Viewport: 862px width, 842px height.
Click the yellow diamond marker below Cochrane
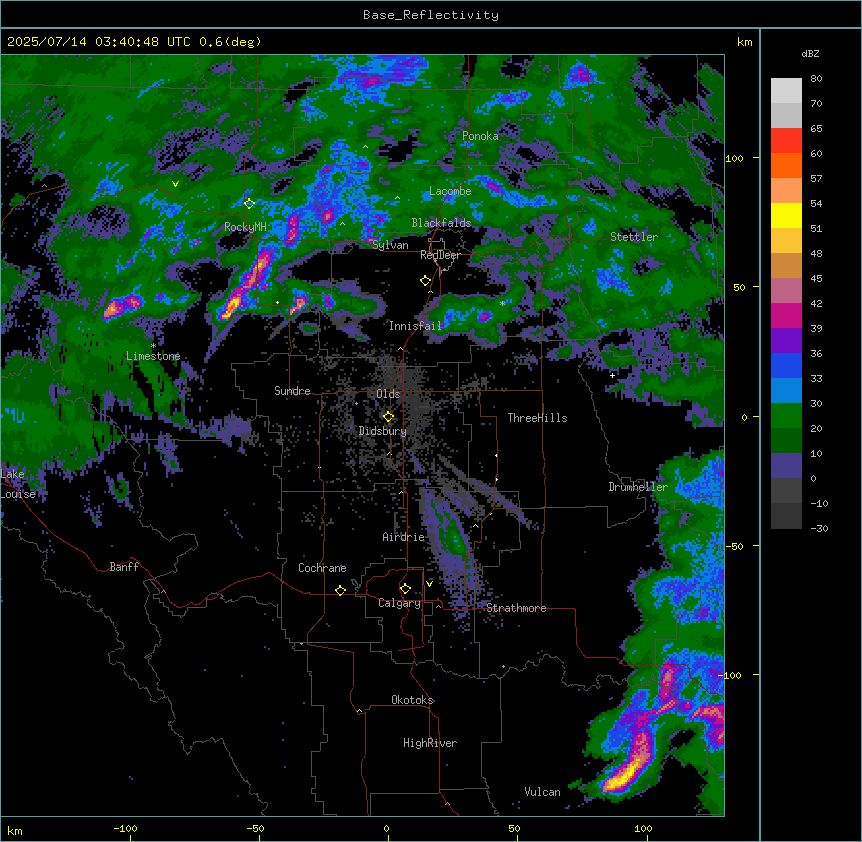click(x=340, y=590)
